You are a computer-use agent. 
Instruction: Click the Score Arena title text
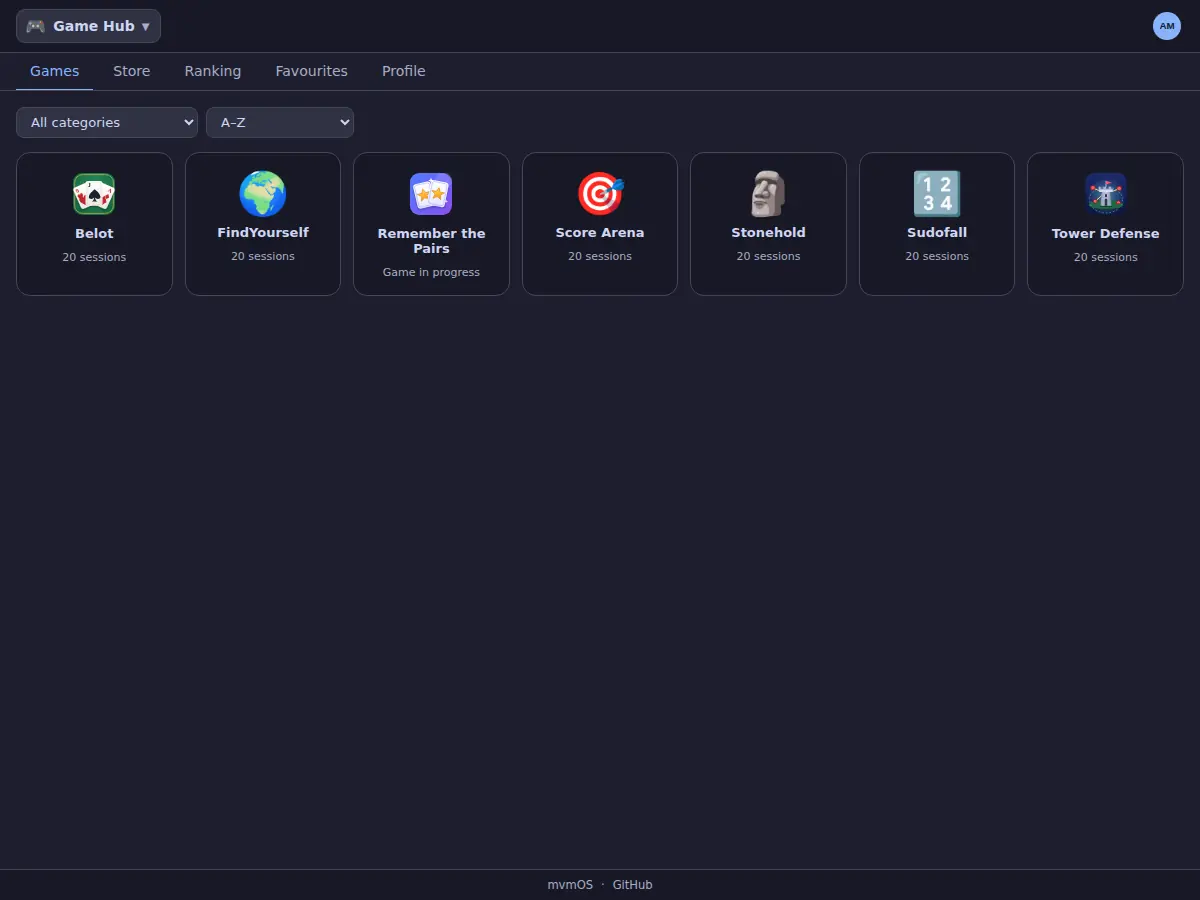coord(600,233)
